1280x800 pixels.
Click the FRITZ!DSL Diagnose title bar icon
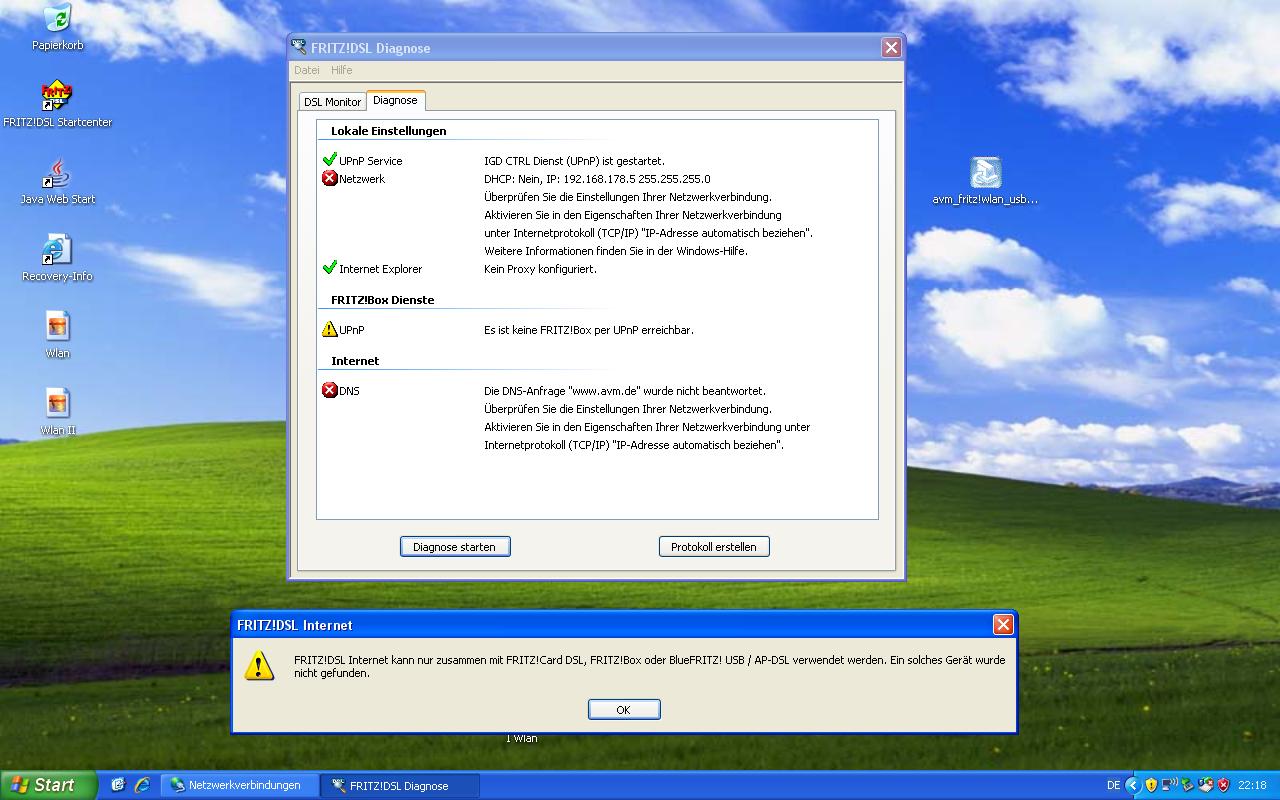coord(299,47)
